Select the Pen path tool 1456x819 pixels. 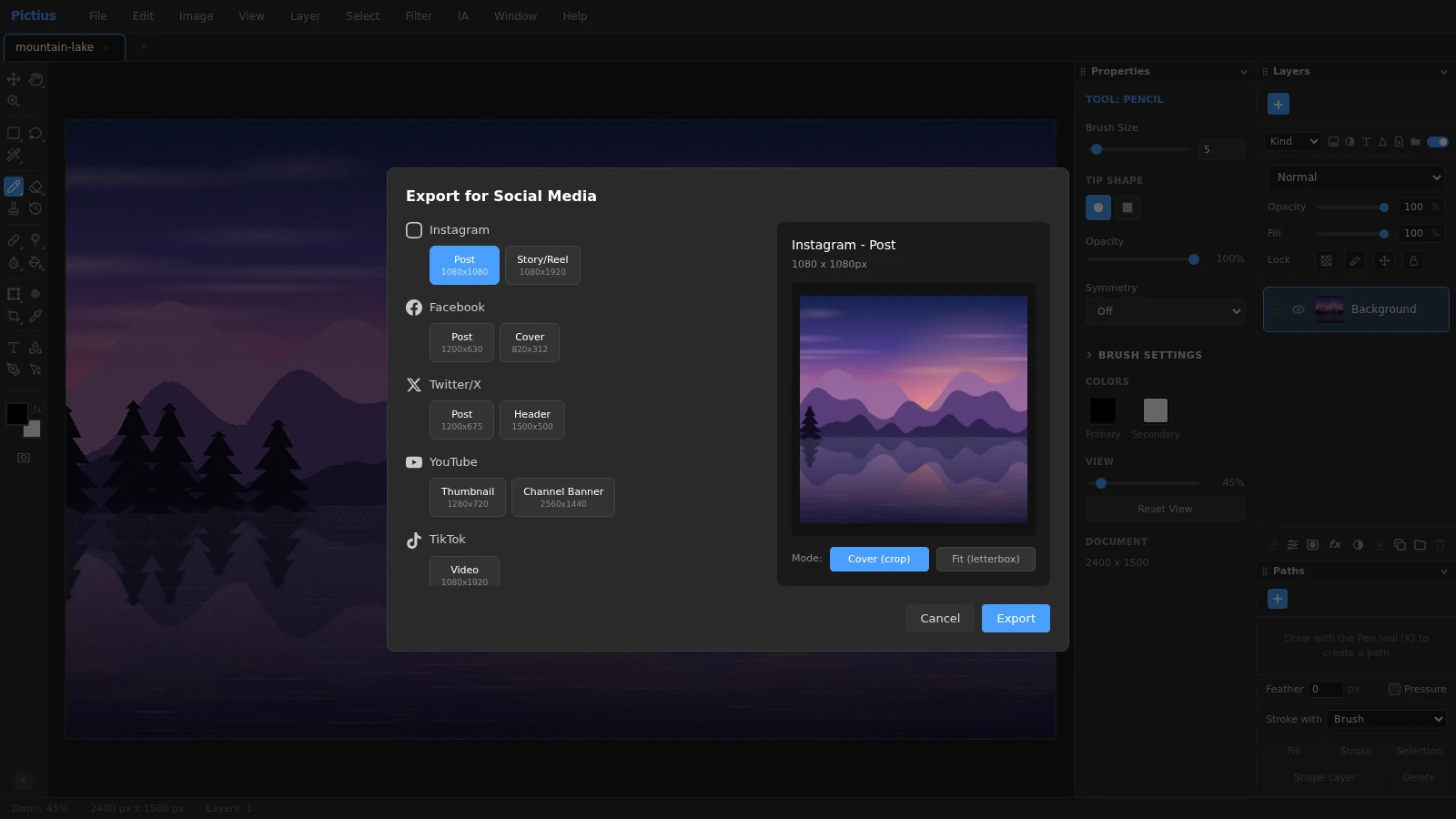point(14,369)
